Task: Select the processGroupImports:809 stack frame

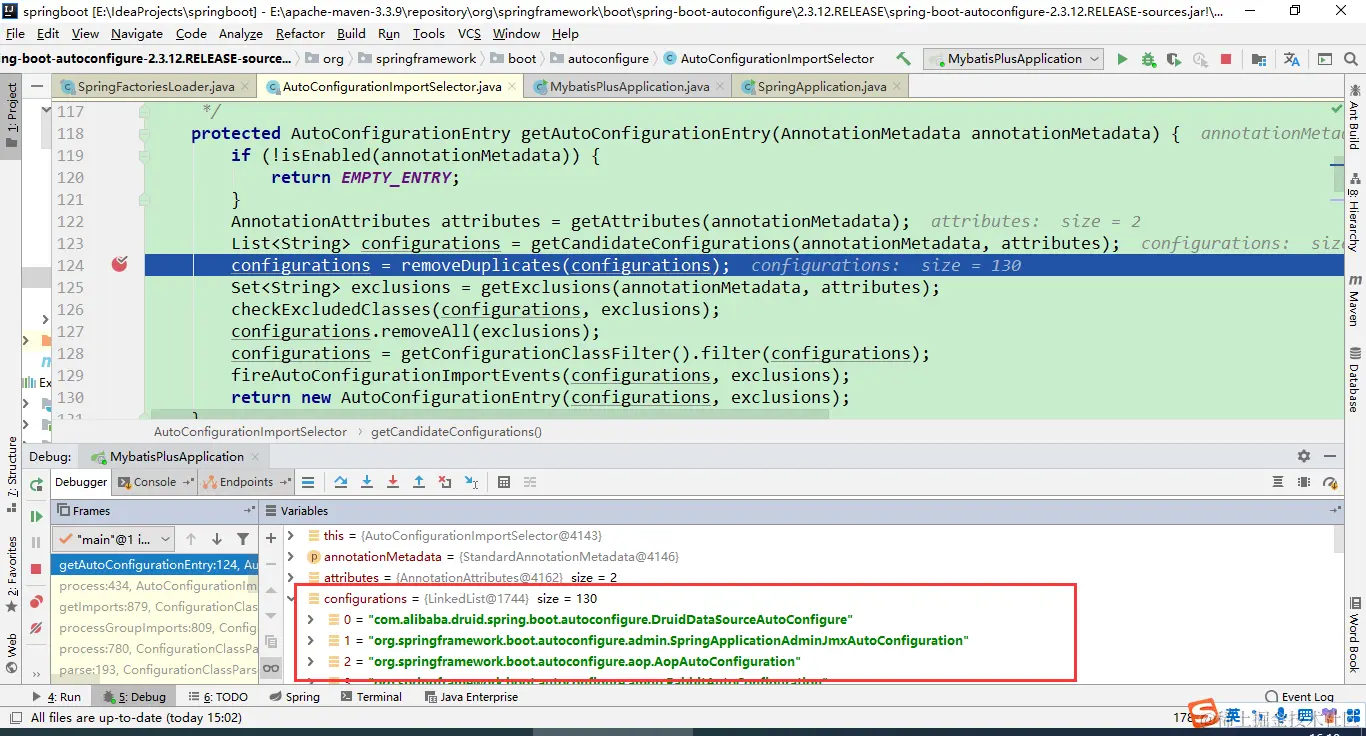Action: click(x=157, y=628)
